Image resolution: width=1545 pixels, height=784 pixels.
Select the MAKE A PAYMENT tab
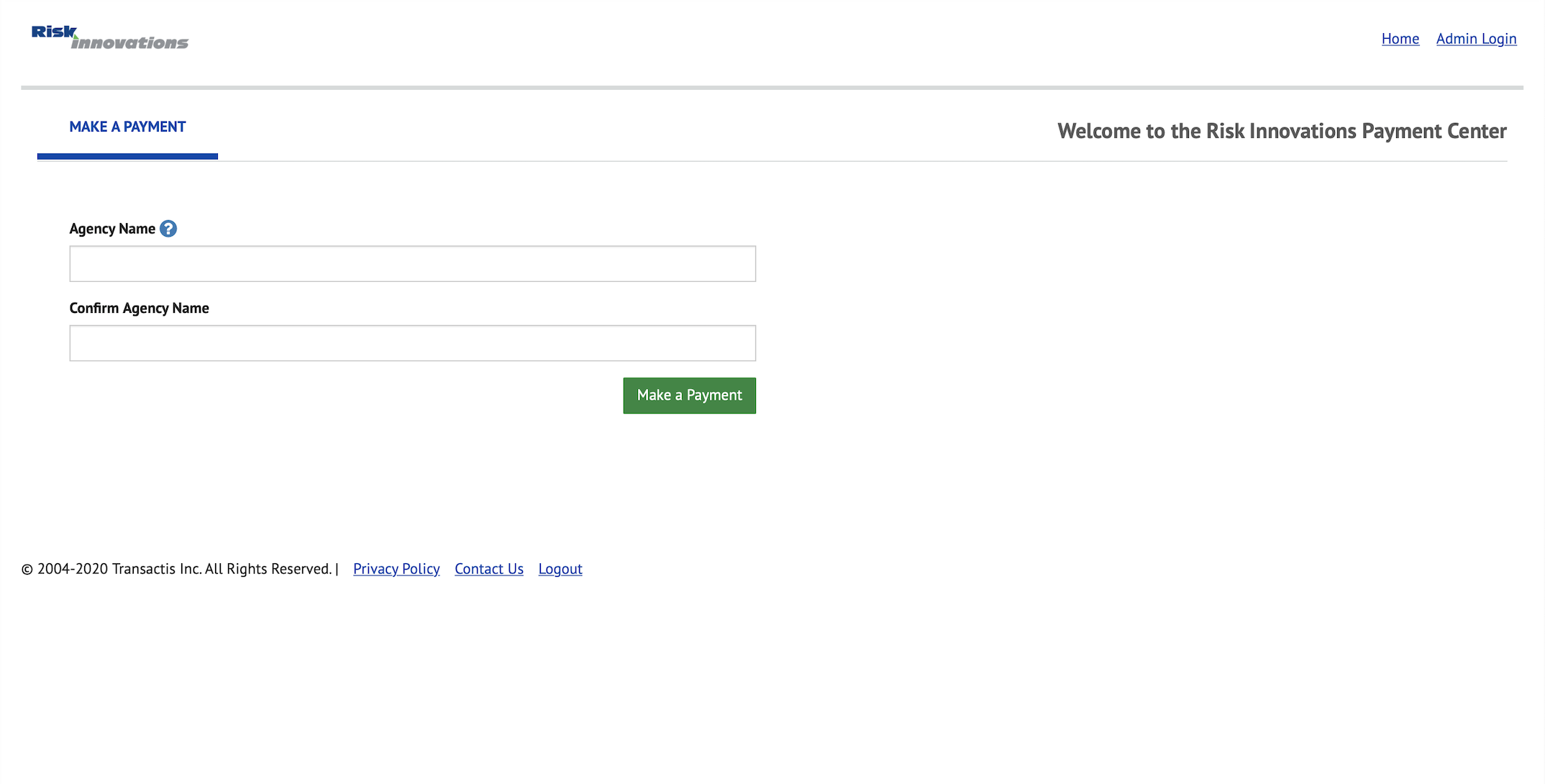tap(127, 127)
